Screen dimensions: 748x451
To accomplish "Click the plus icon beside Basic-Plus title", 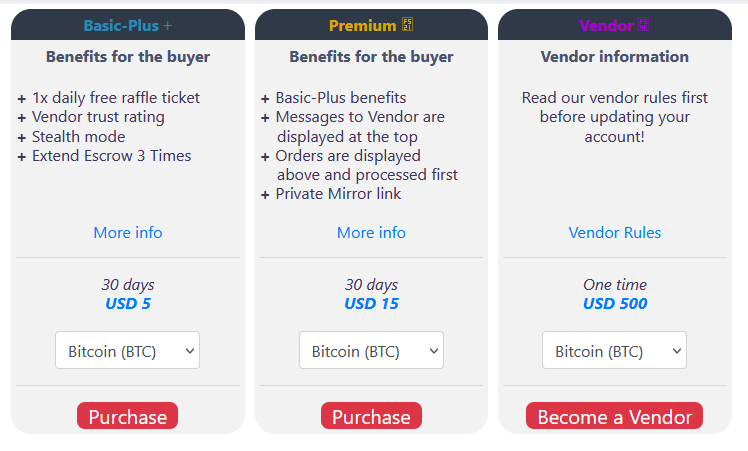I will point(168,26).
